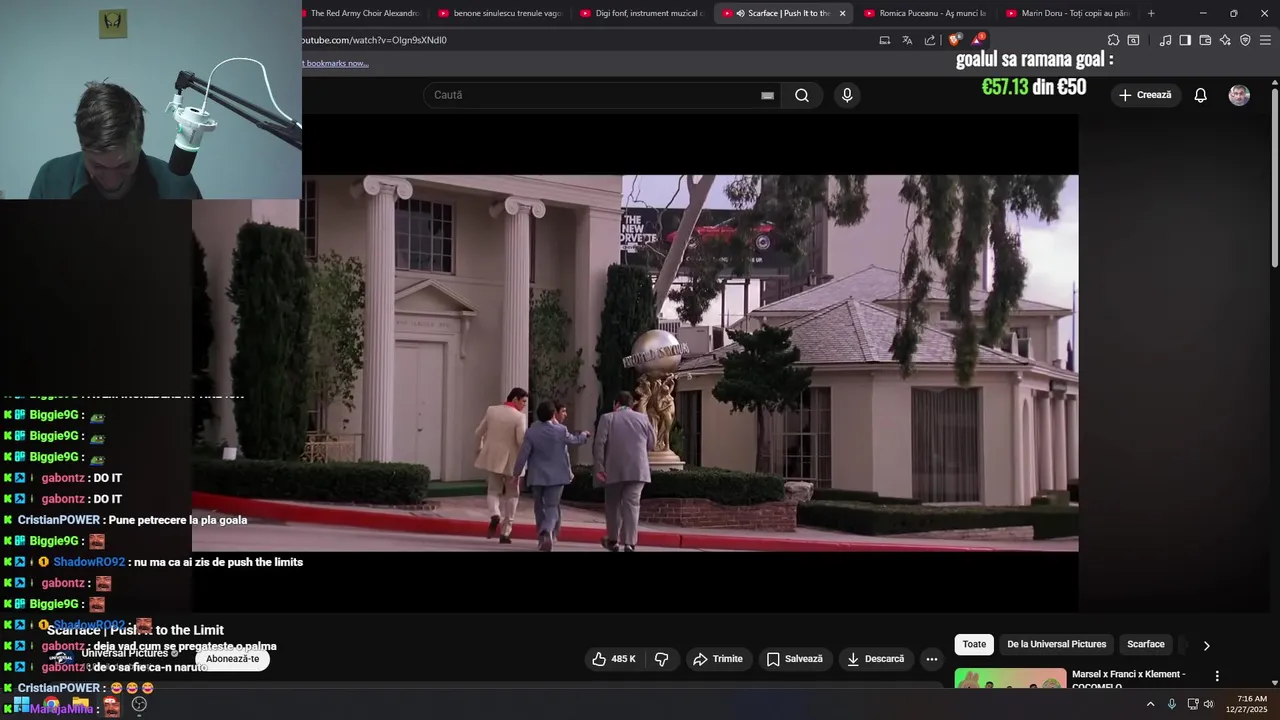Click the Brave Shields lion icon

954,40
